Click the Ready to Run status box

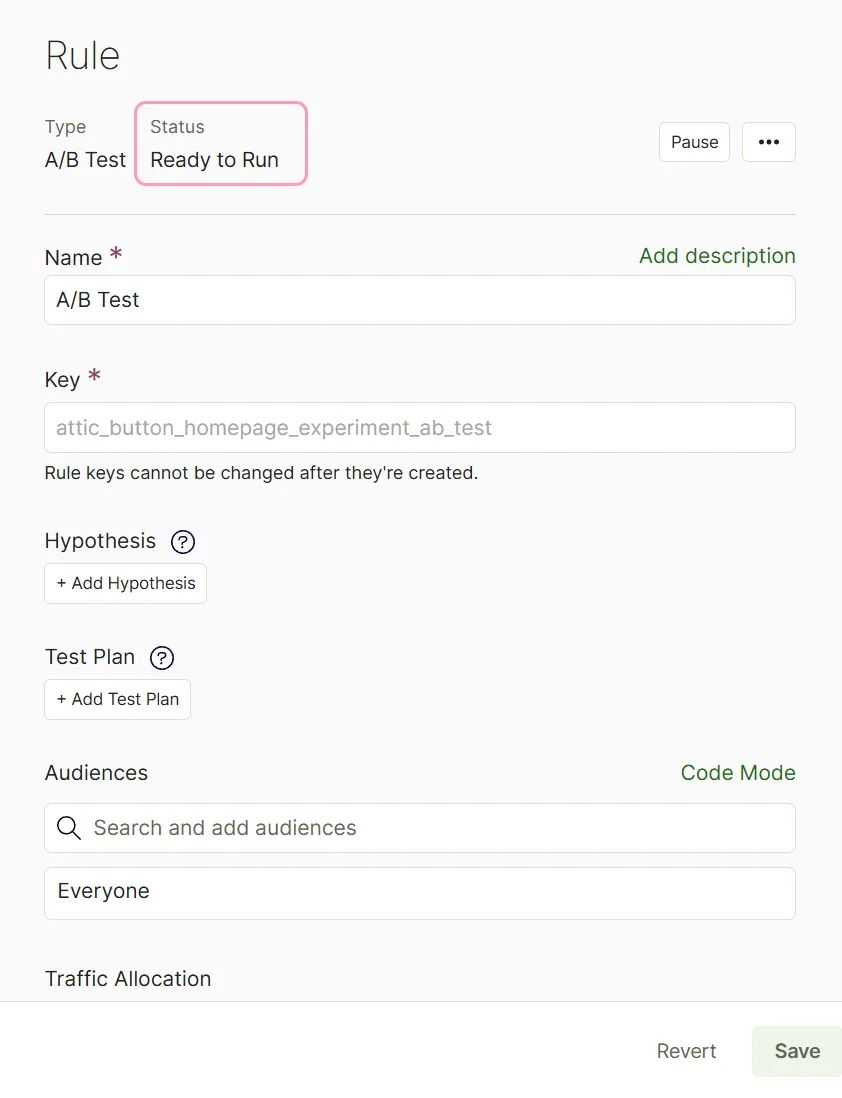pyautogui.click(x=221, y=144)
